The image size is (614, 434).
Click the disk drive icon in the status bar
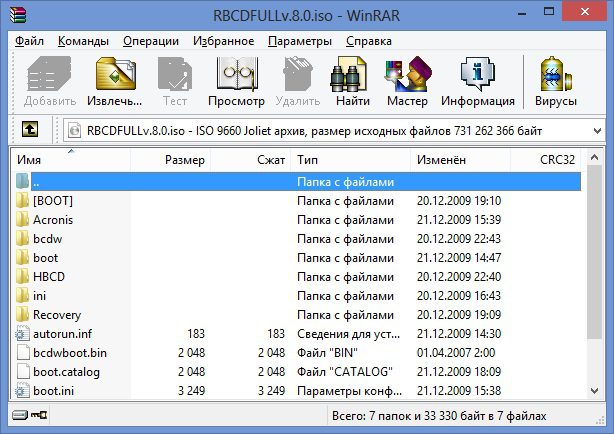click(x=20, y=415)
